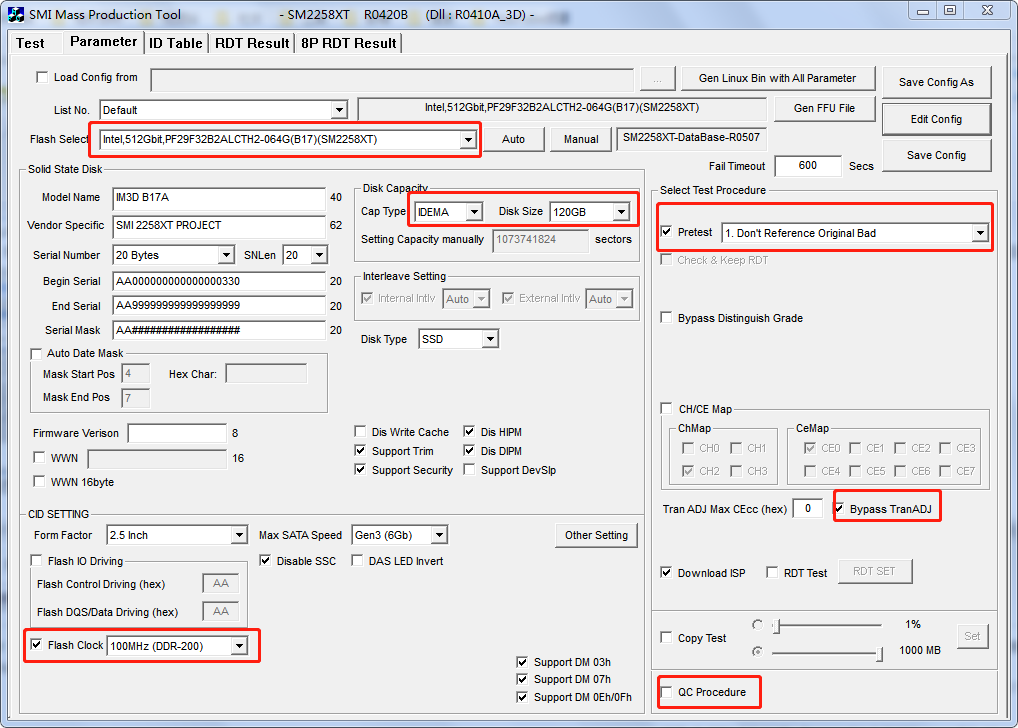The image size is (1018, 728).
Task: Switch to the ID Table tab
Action: point(175,43)
